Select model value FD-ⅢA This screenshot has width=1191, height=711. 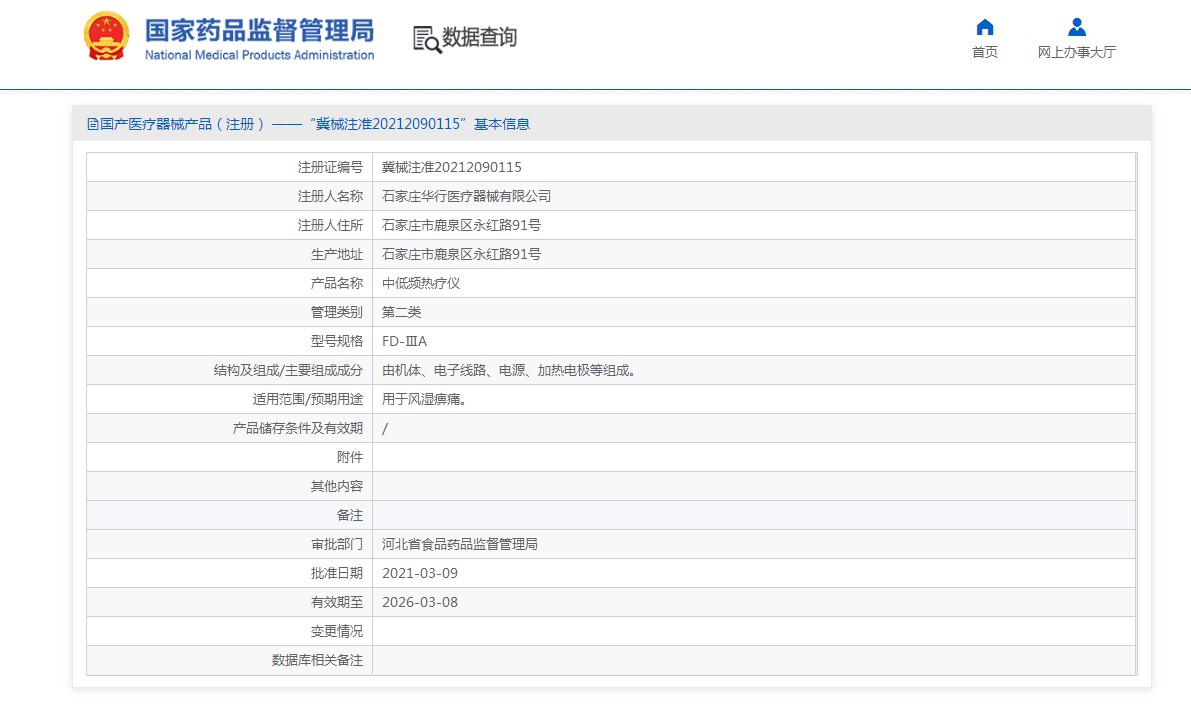[404, 341]
